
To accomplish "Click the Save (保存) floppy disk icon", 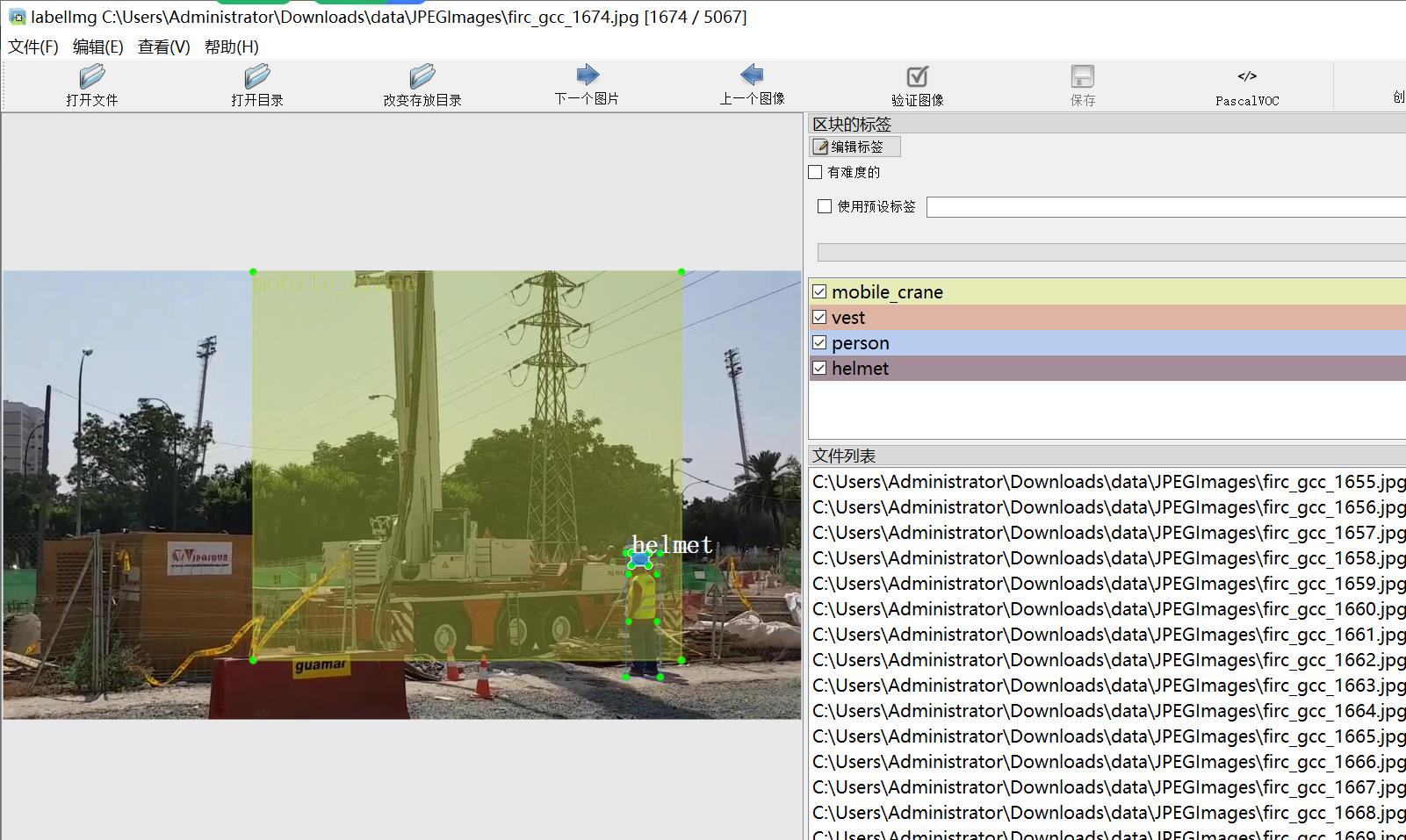I will (x=1082, y=77).
